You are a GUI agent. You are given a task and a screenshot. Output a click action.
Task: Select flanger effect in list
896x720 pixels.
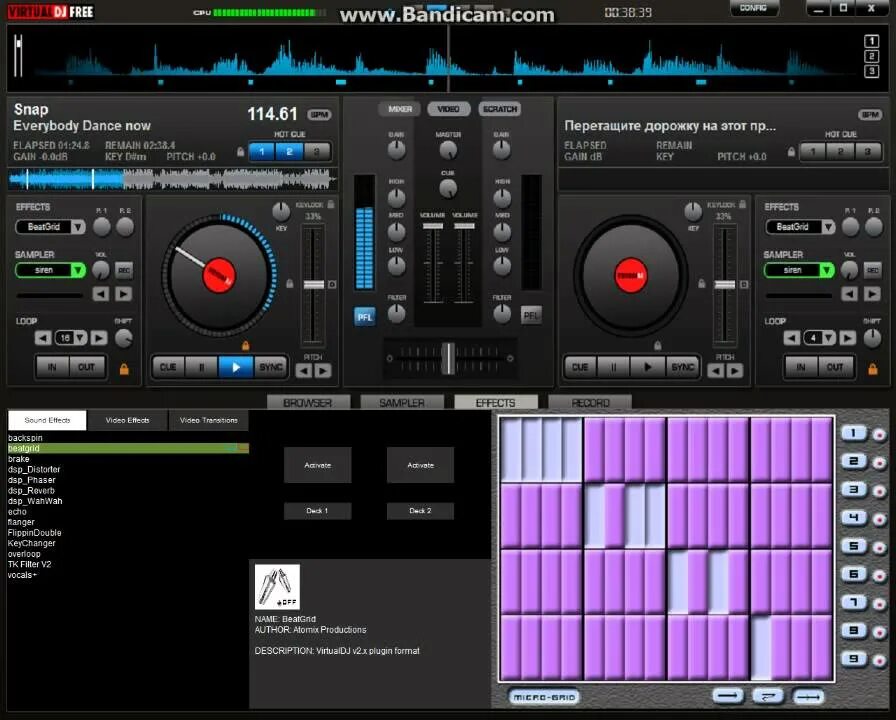click(21, 522)
